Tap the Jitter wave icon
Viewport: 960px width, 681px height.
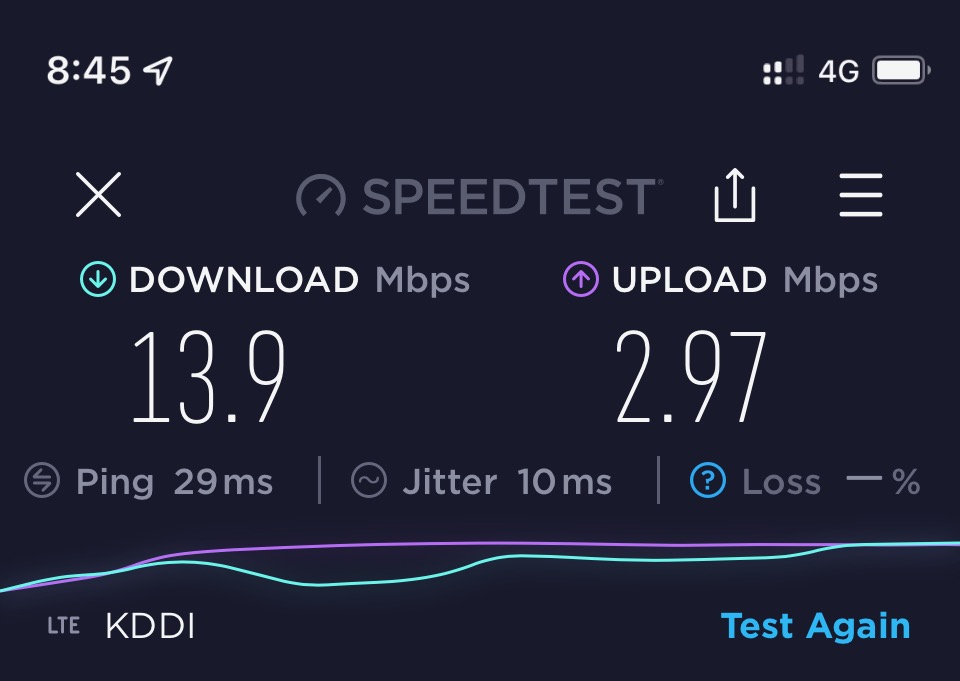point(369,480)
